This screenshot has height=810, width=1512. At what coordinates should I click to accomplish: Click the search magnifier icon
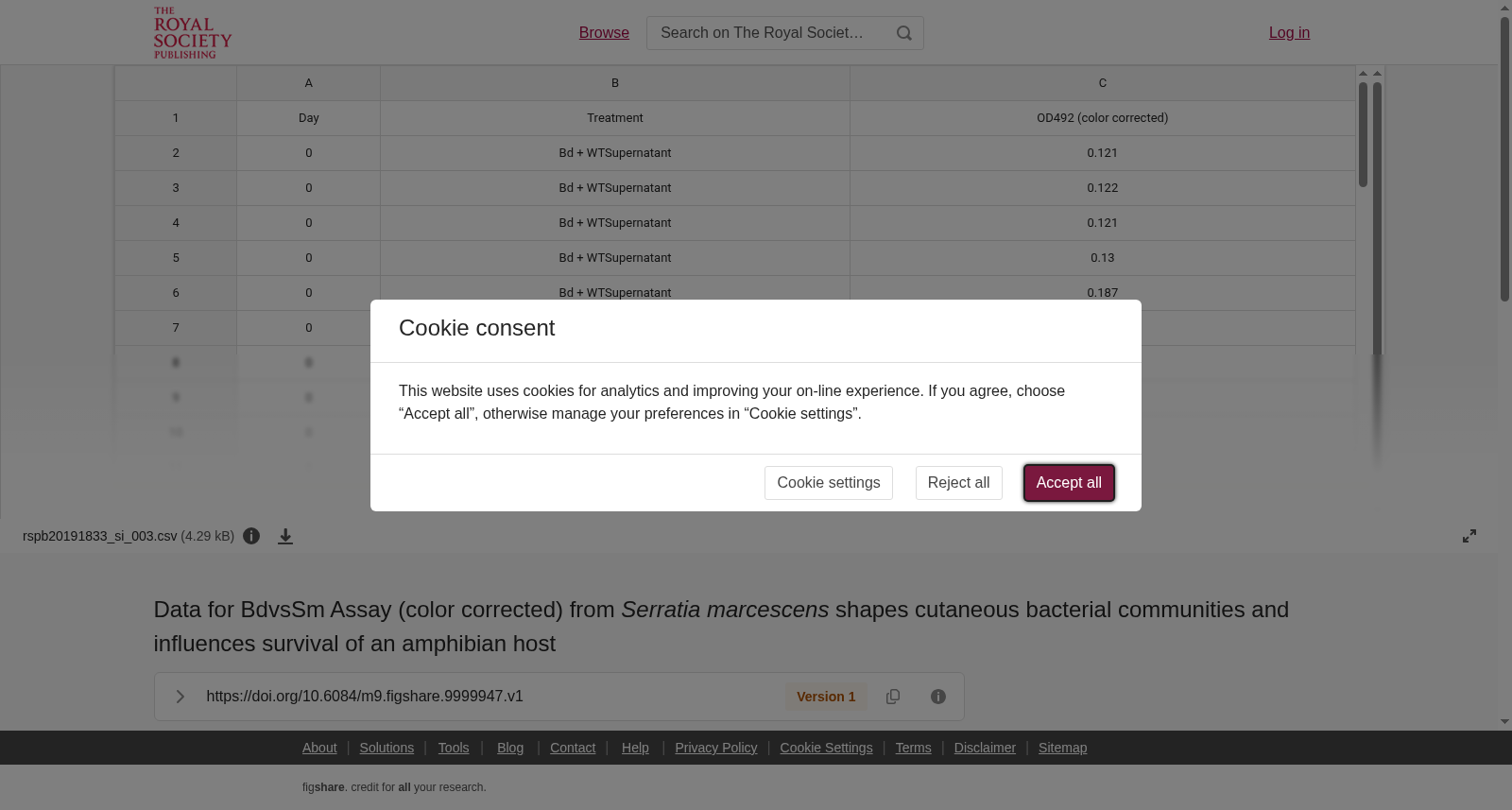tap(904, 33)
